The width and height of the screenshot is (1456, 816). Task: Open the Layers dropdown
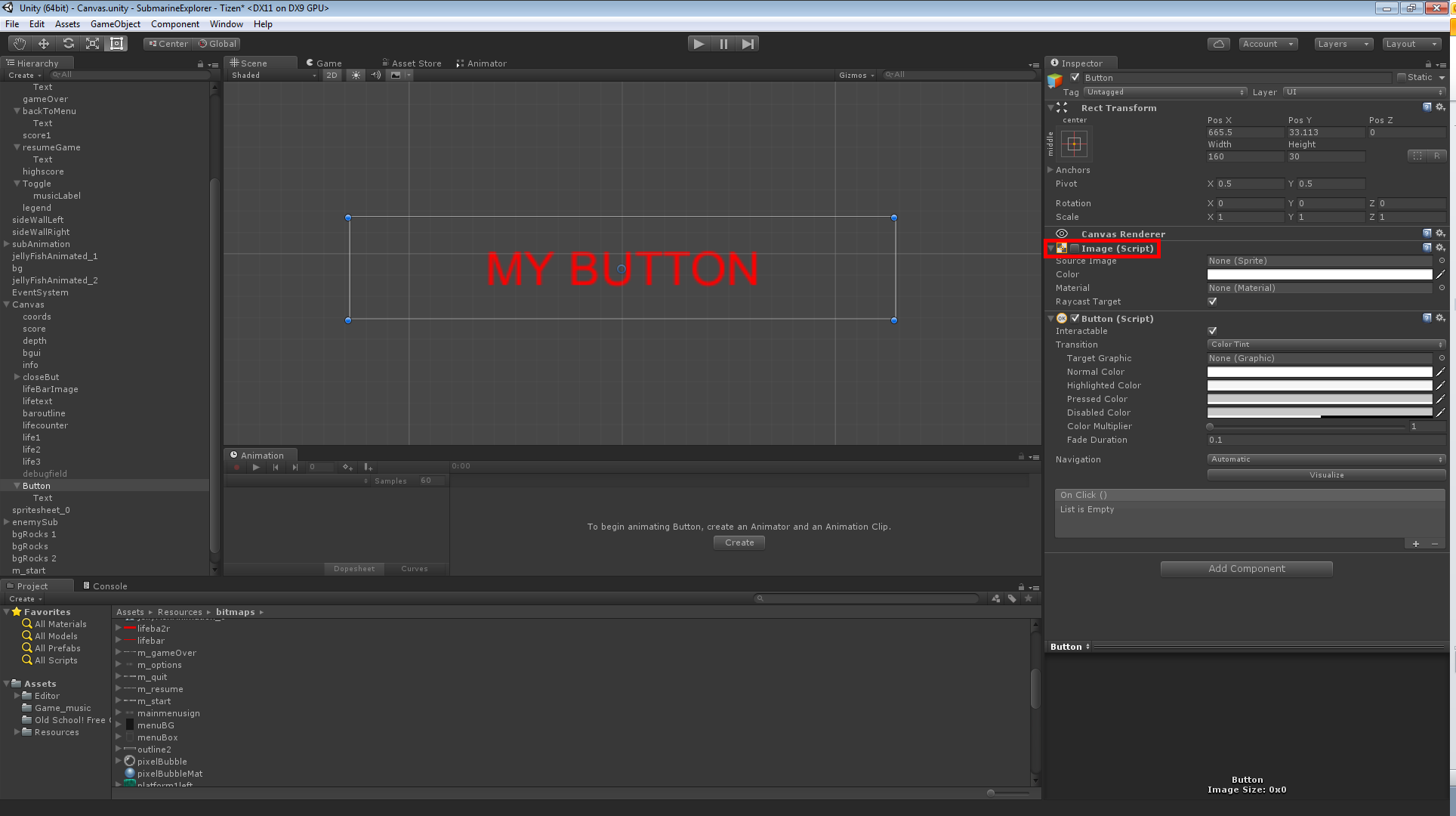pyautogui.click(x=1343, y=44)
